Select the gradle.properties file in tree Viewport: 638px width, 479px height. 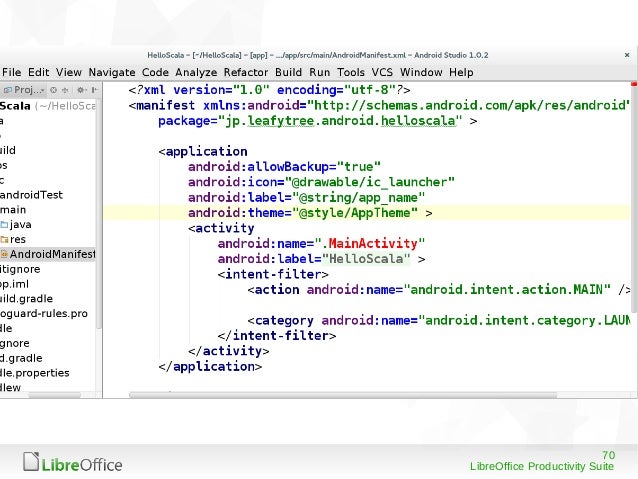coord(35,373)
